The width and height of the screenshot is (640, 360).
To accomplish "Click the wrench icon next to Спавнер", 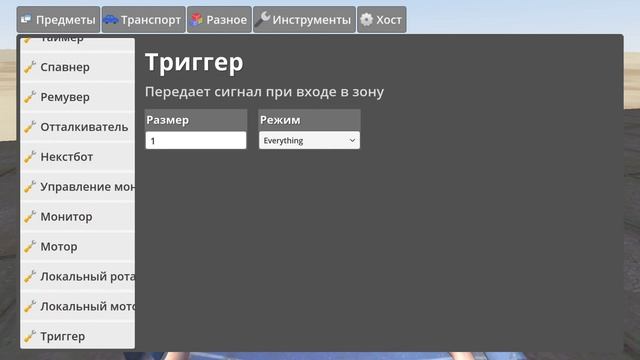I will (x=30, y=67).
